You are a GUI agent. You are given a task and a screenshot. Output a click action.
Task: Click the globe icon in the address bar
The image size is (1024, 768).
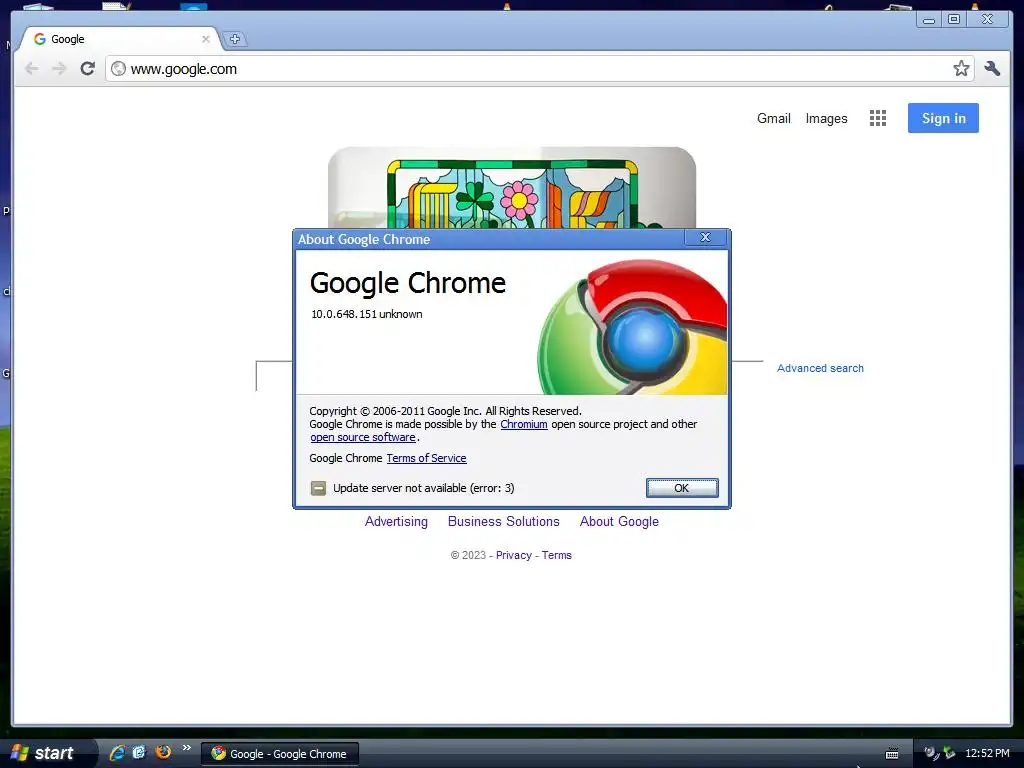pos(118,69)
